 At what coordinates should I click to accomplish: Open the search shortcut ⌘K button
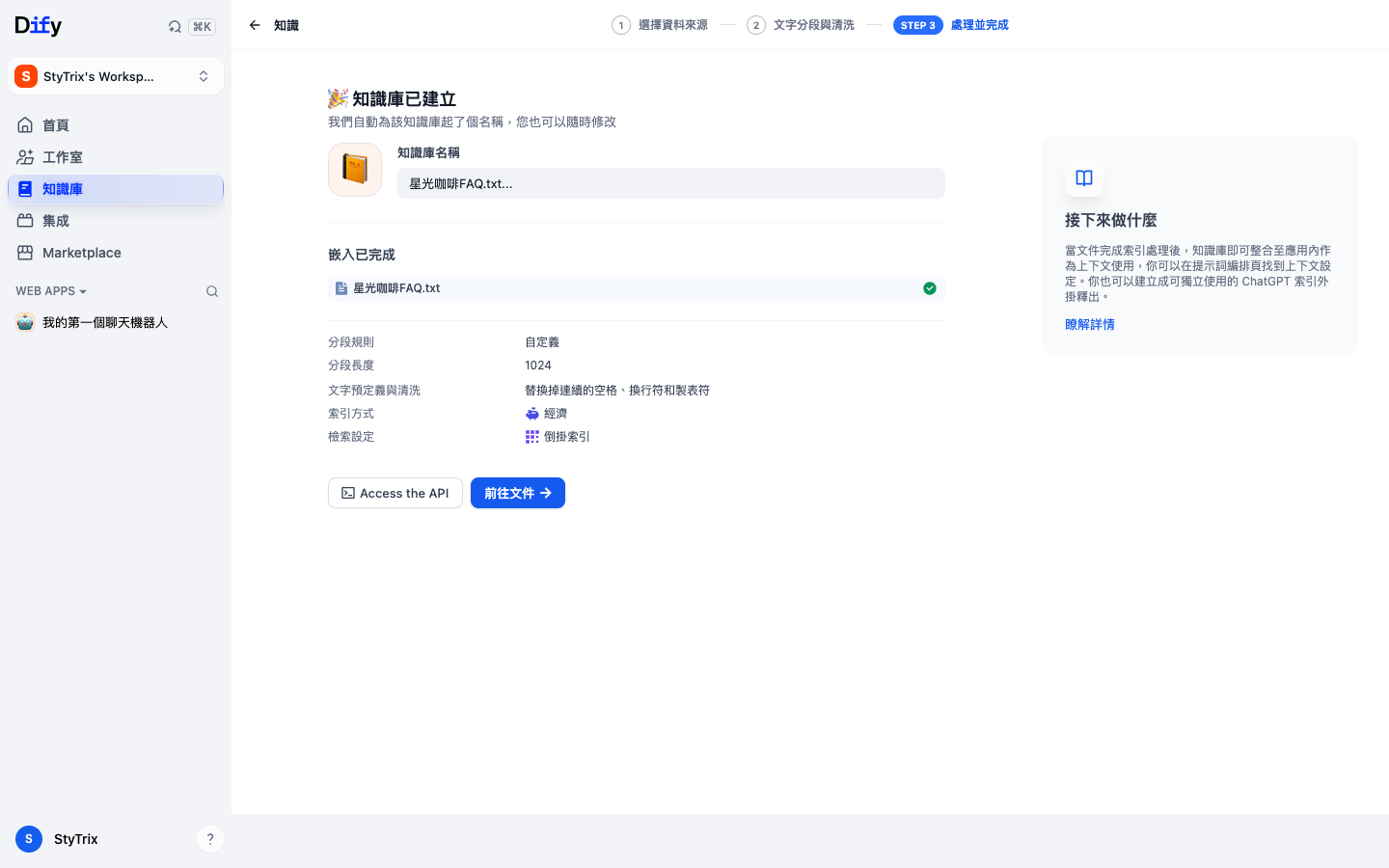tap(202, 27)
